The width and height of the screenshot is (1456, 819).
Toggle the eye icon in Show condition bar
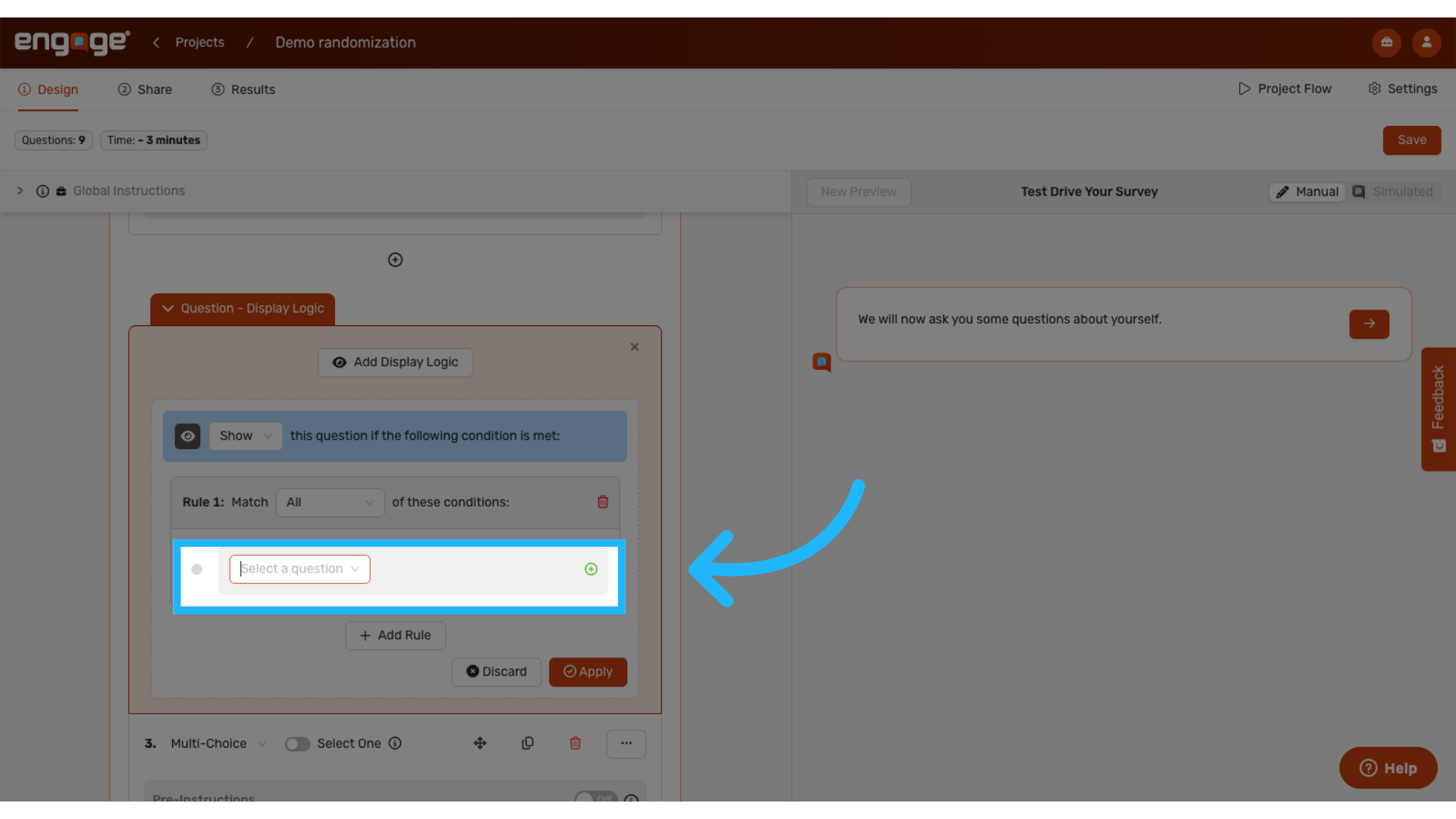[187, 436]
